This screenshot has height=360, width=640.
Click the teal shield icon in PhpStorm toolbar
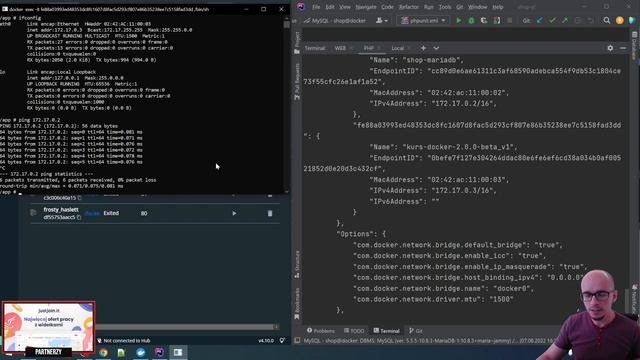632,20
